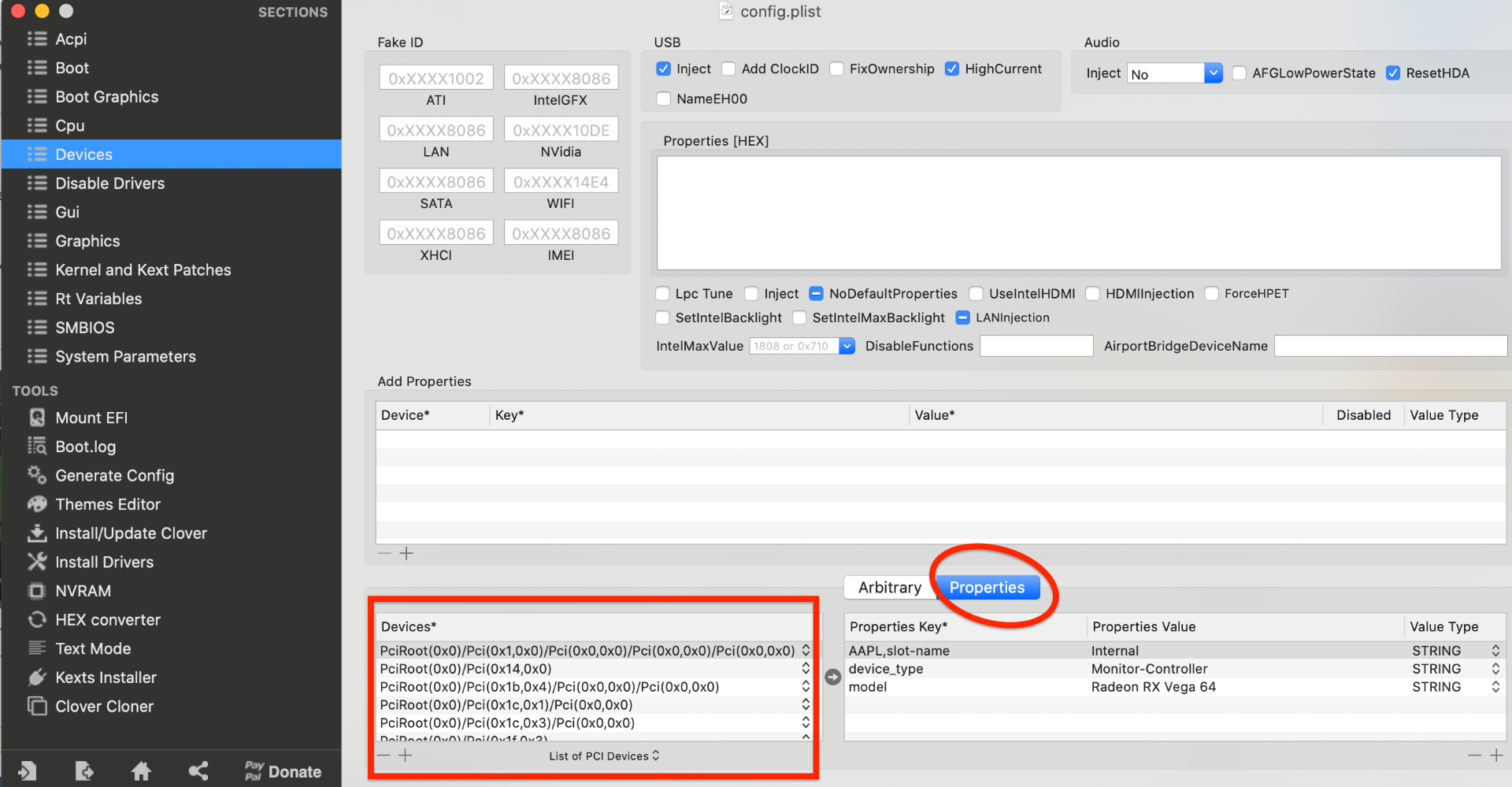Open Themes Editor palette icon
Image resolution: width=1512 pixels, height=787 pixels.
point(37,504)
